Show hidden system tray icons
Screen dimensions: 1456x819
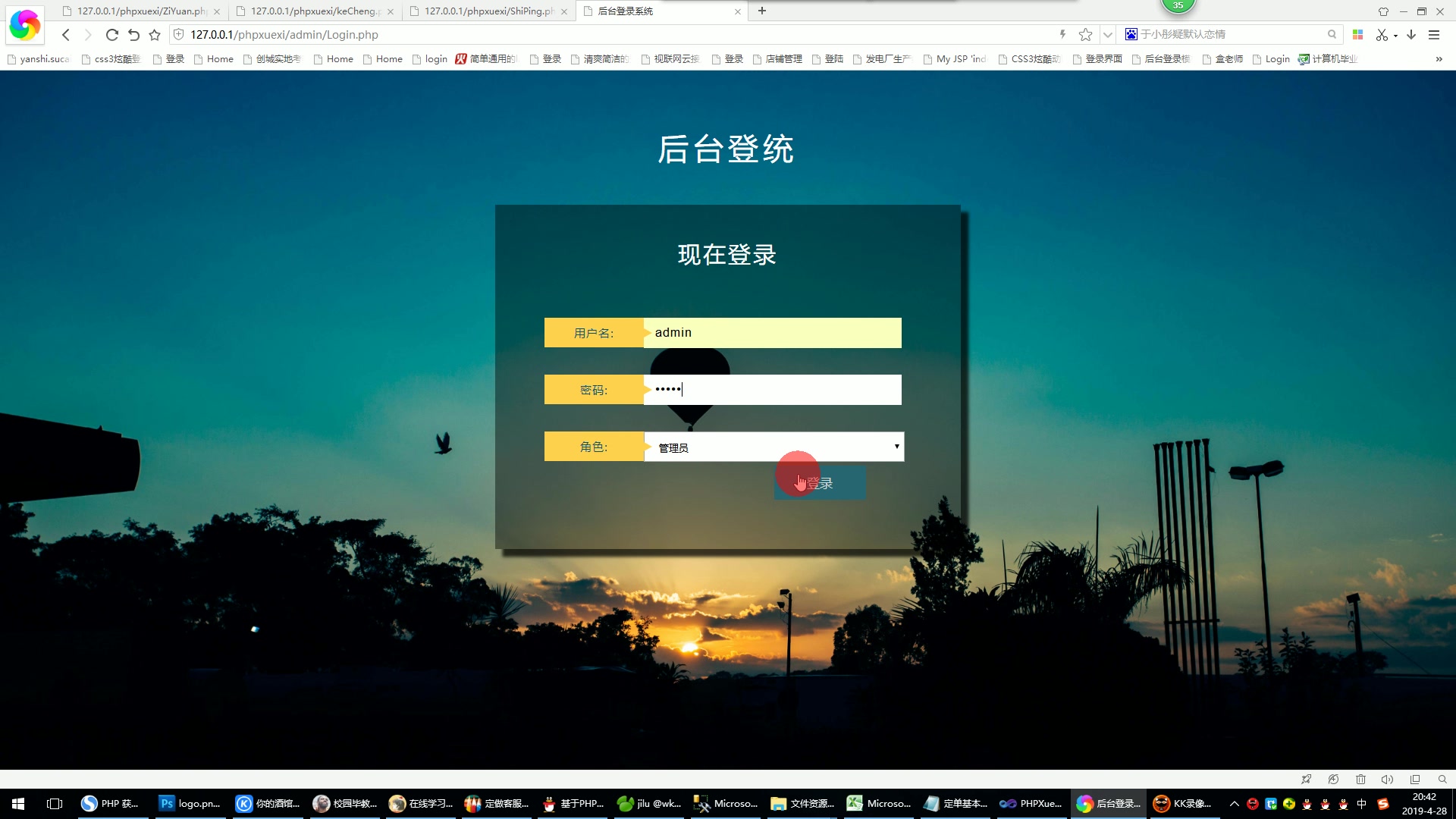click(1234, 804)
